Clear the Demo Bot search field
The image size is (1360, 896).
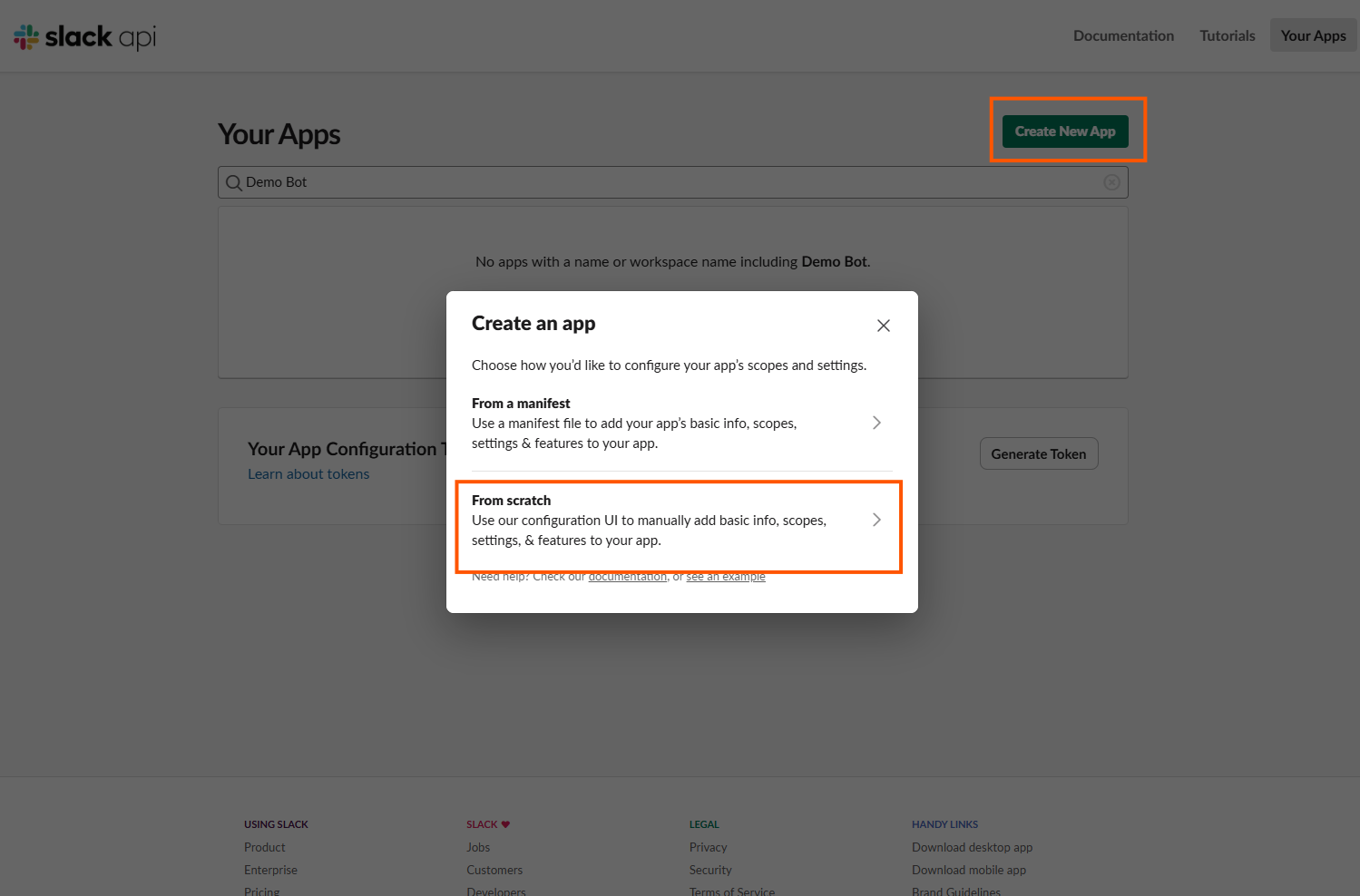pos(1111,182)
